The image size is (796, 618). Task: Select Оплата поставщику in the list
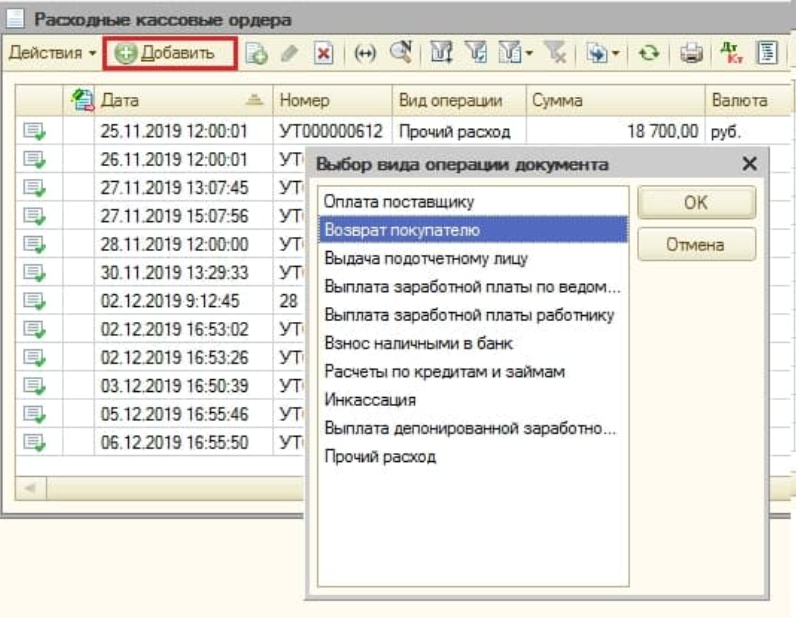tap(400, 201)
